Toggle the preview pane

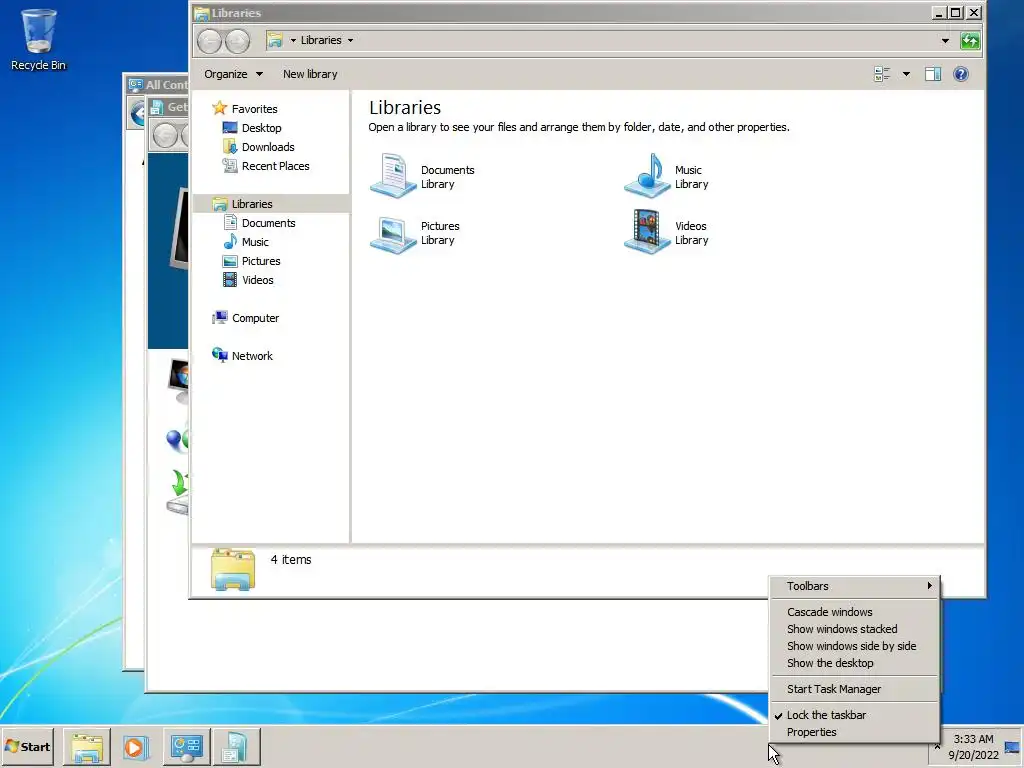[933, 74]
